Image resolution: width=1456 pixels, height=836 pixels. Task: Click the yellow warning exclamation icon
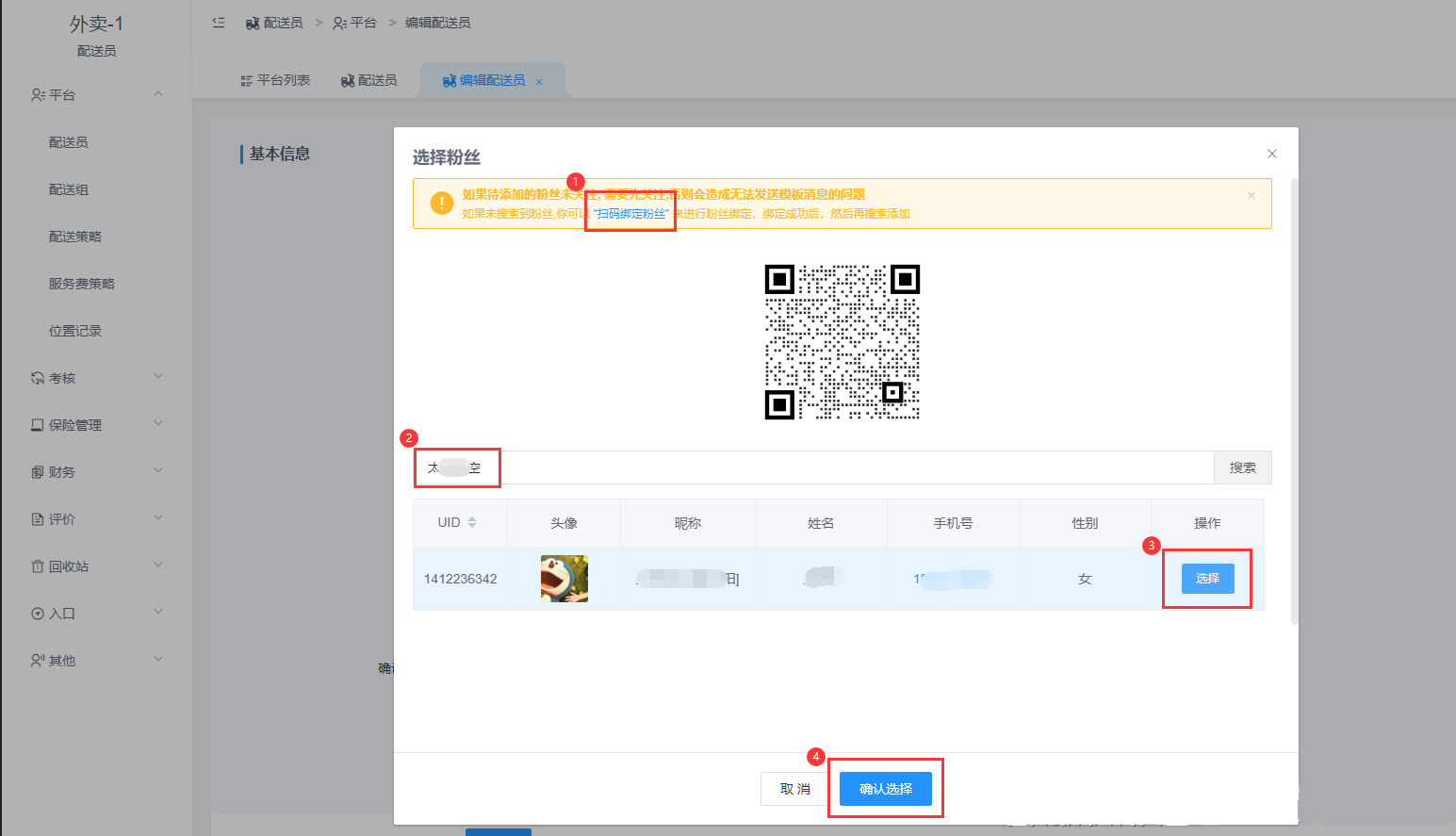click(x=441, y=203)
